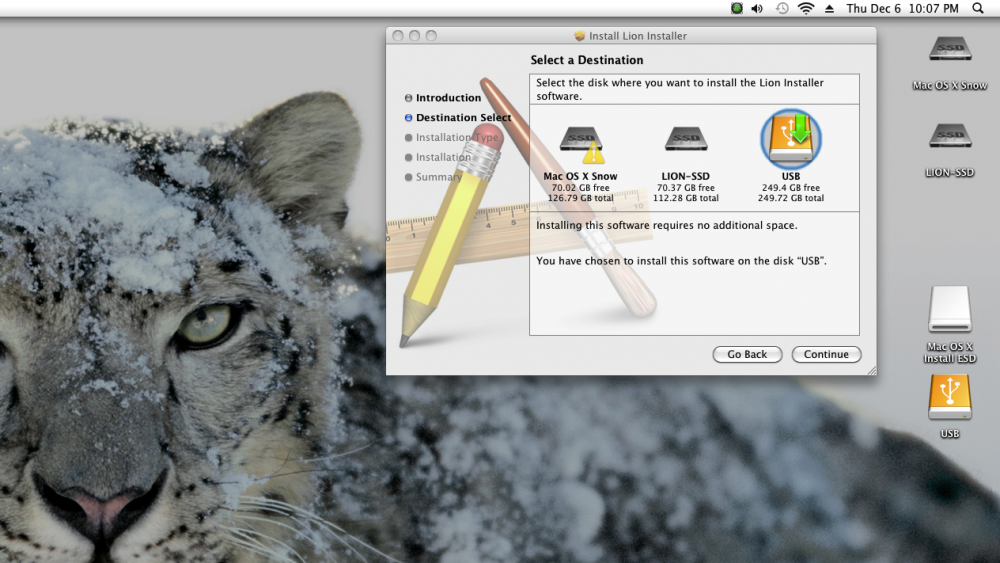Select the Mac OS X Snow desktop drive
The height and width of the screenshot is (563, 1000).
[950, 48]
